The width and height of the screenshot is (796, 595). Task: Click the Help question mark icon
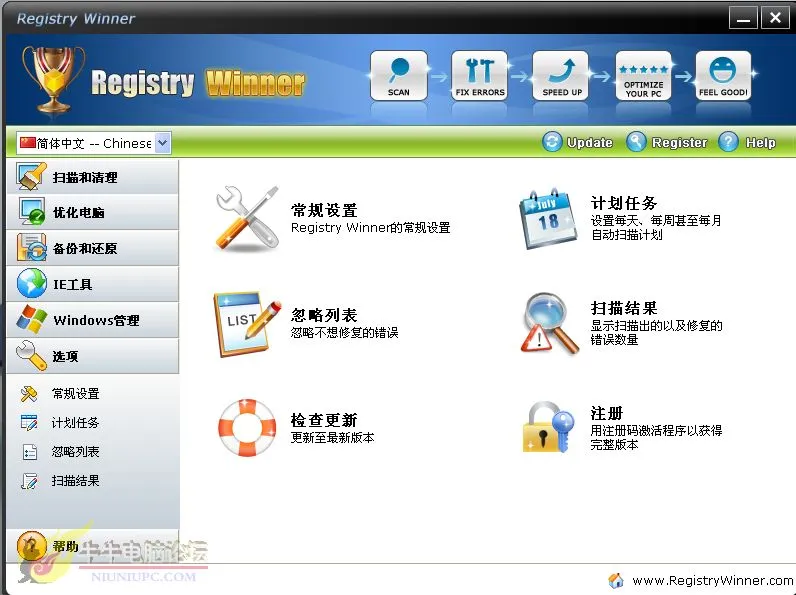point(728,142)
